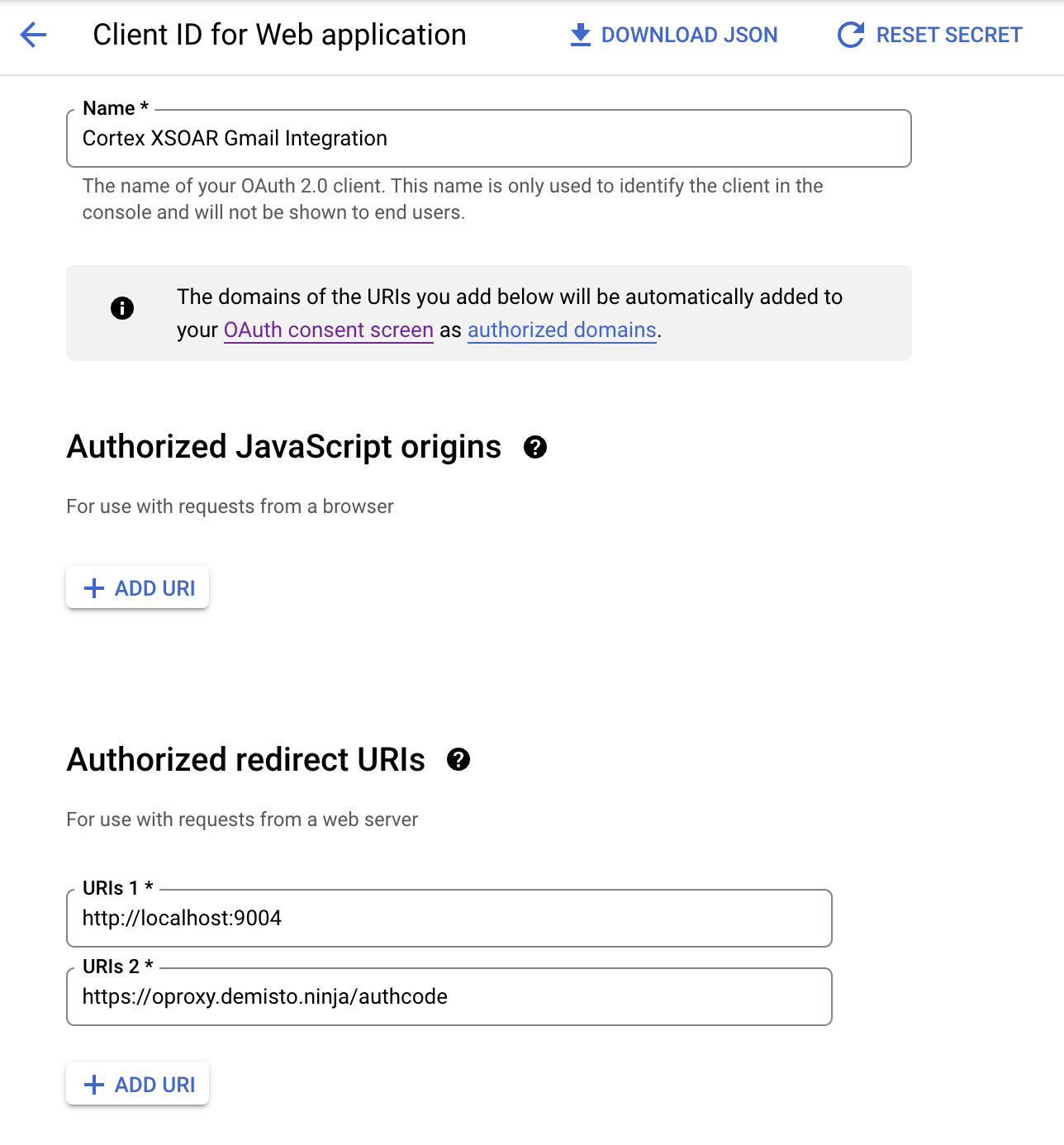Select the Name field showing Cortex XSOAR Gmail Integration
The image size is (1064, 1145).
[x=489, y=138]
